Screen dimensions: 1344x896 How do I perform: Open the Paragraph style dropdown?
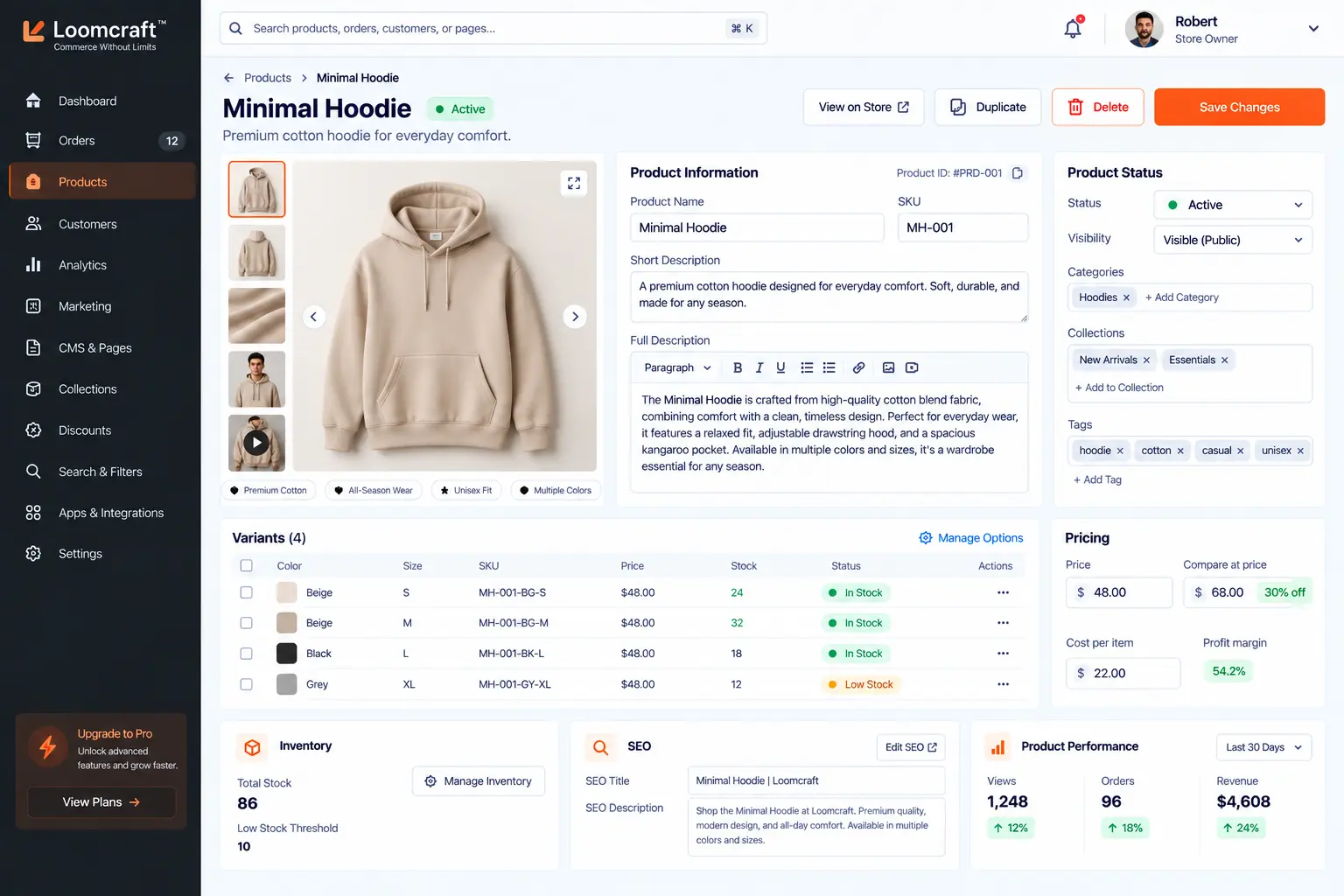point(677,367)
